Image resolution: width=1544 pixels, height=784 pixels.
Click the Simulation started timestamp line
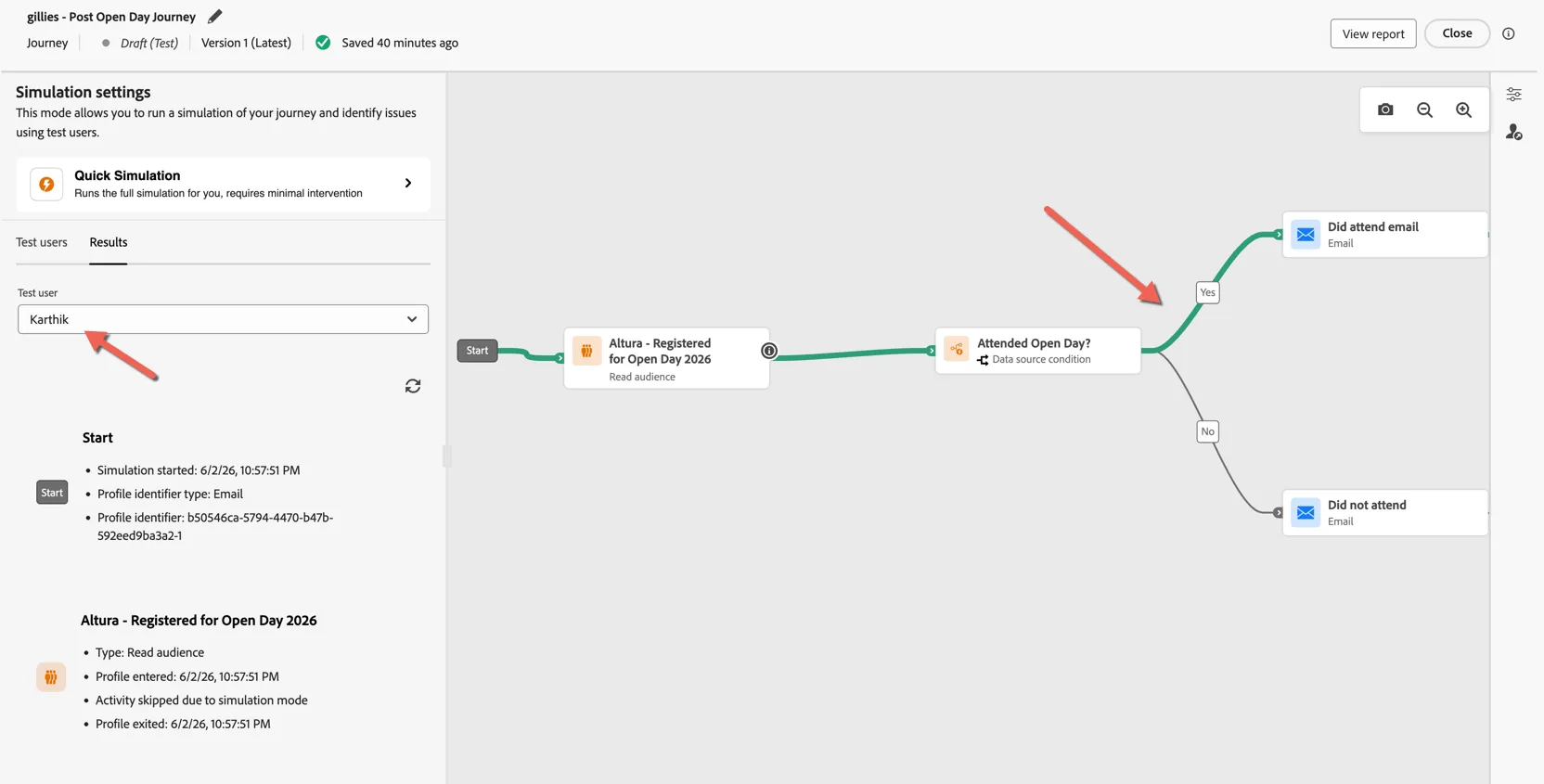coord(199,470)
